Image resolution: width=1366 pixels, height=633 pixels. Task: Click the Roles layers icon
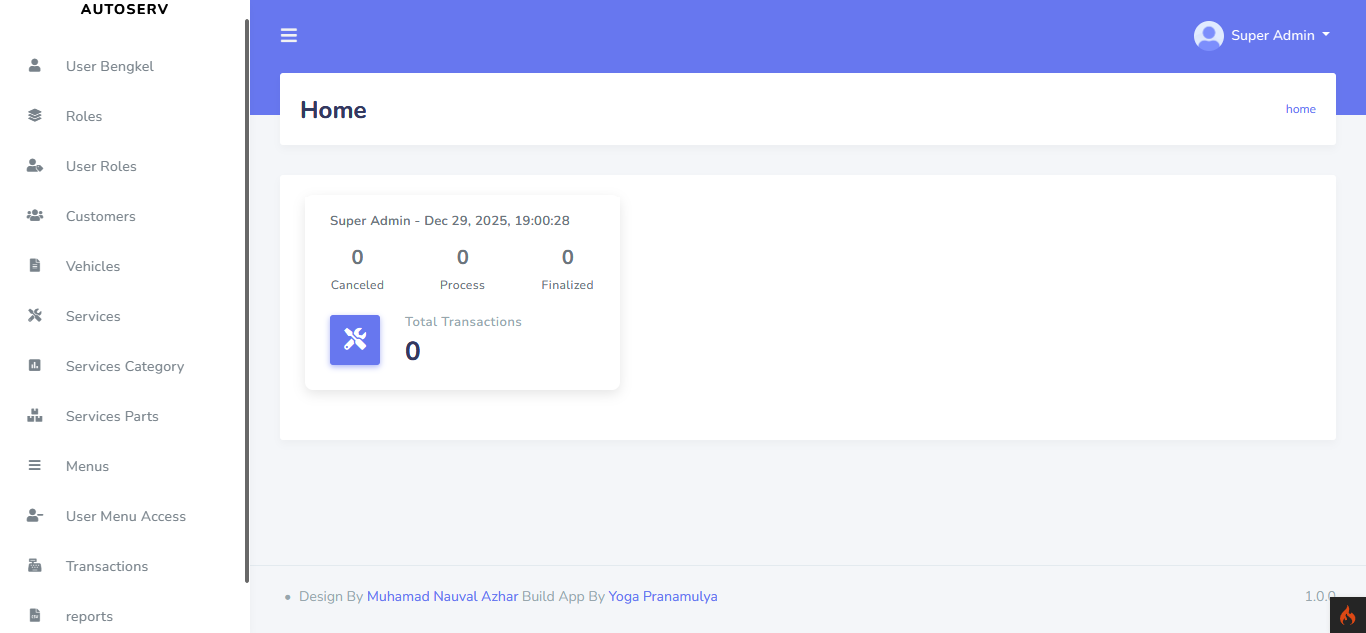click(35, 116)
